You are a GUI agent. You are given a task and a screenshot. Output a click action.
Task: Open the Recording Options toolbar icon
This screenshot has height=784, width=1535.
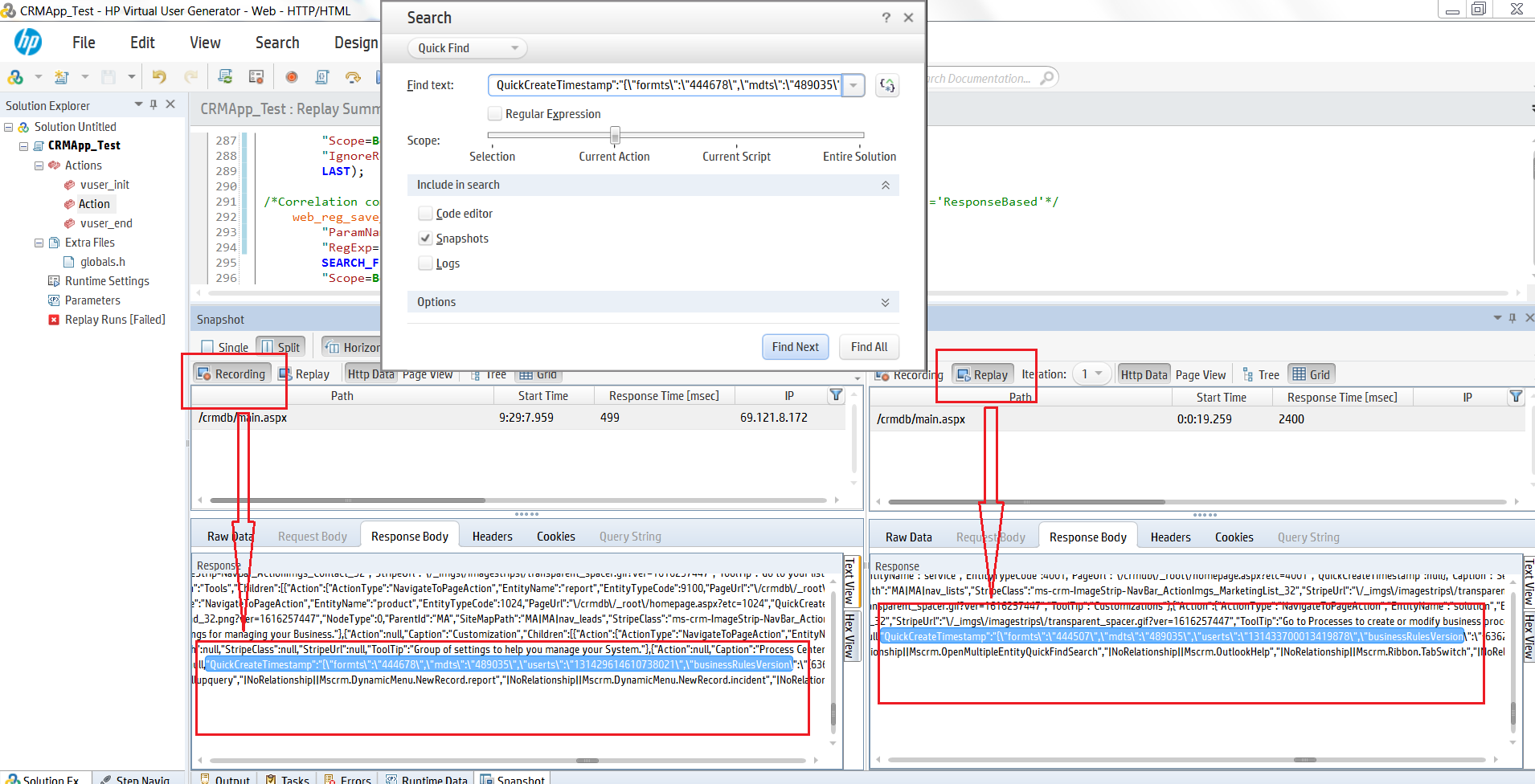256,77
